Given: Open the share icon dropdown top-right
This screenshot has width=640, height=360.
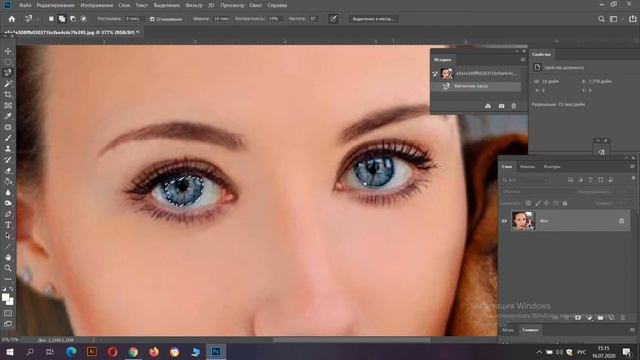Looking at the screenshot, I should click(632, 19).
